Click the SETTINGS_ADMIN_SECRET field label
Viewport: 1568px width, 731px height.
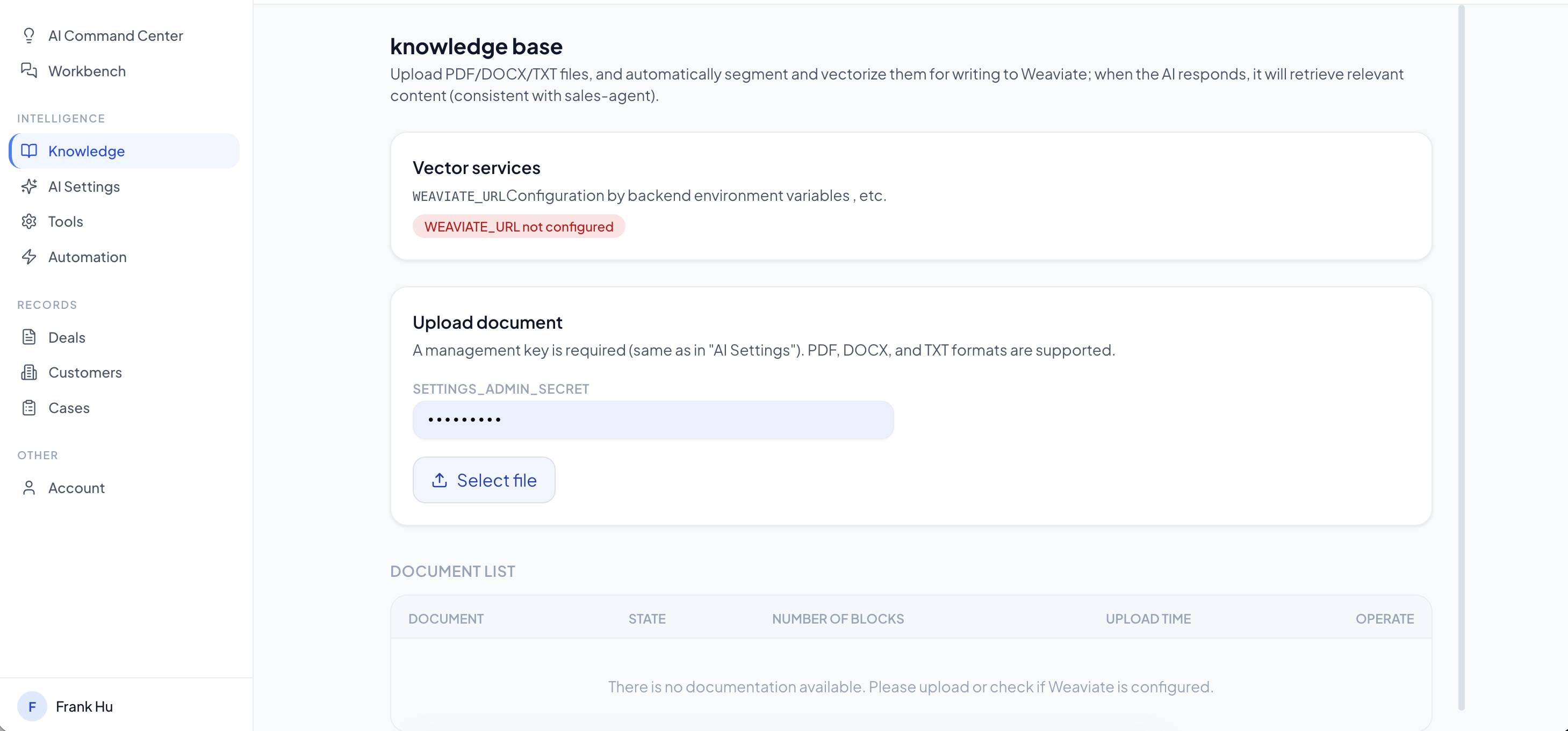[x=501, y=389]
